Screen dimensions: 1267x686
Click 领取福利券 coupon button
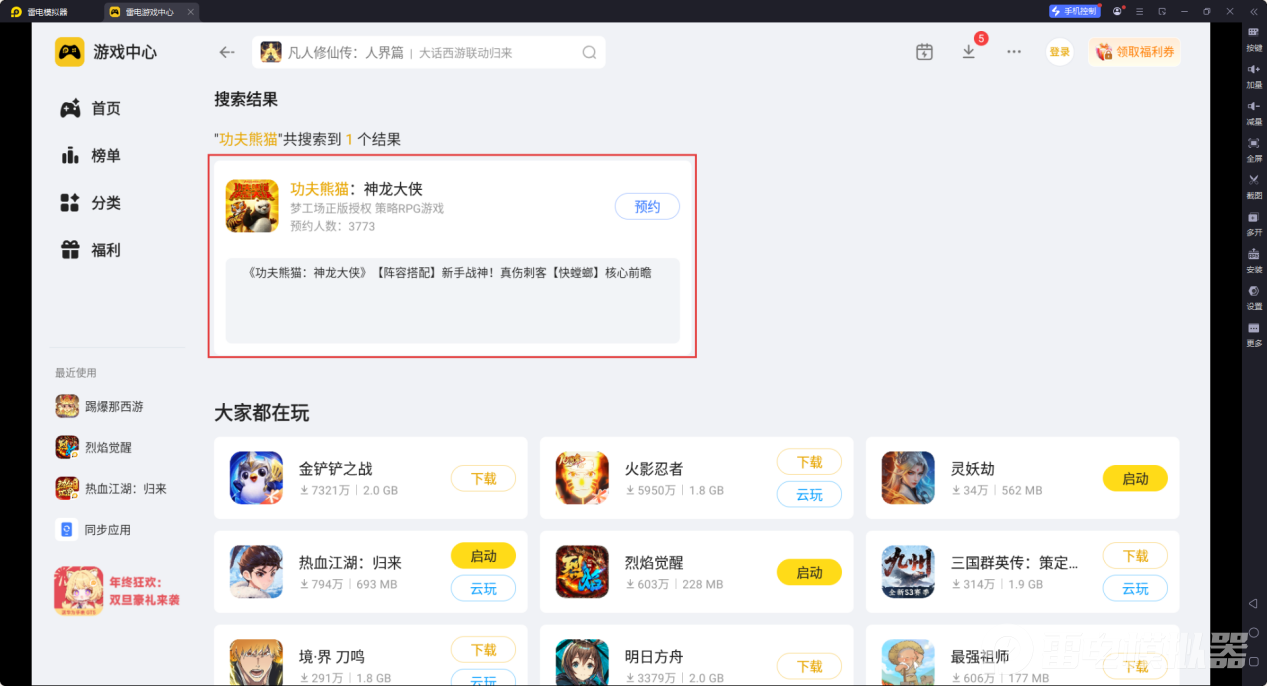point(1135,52)
